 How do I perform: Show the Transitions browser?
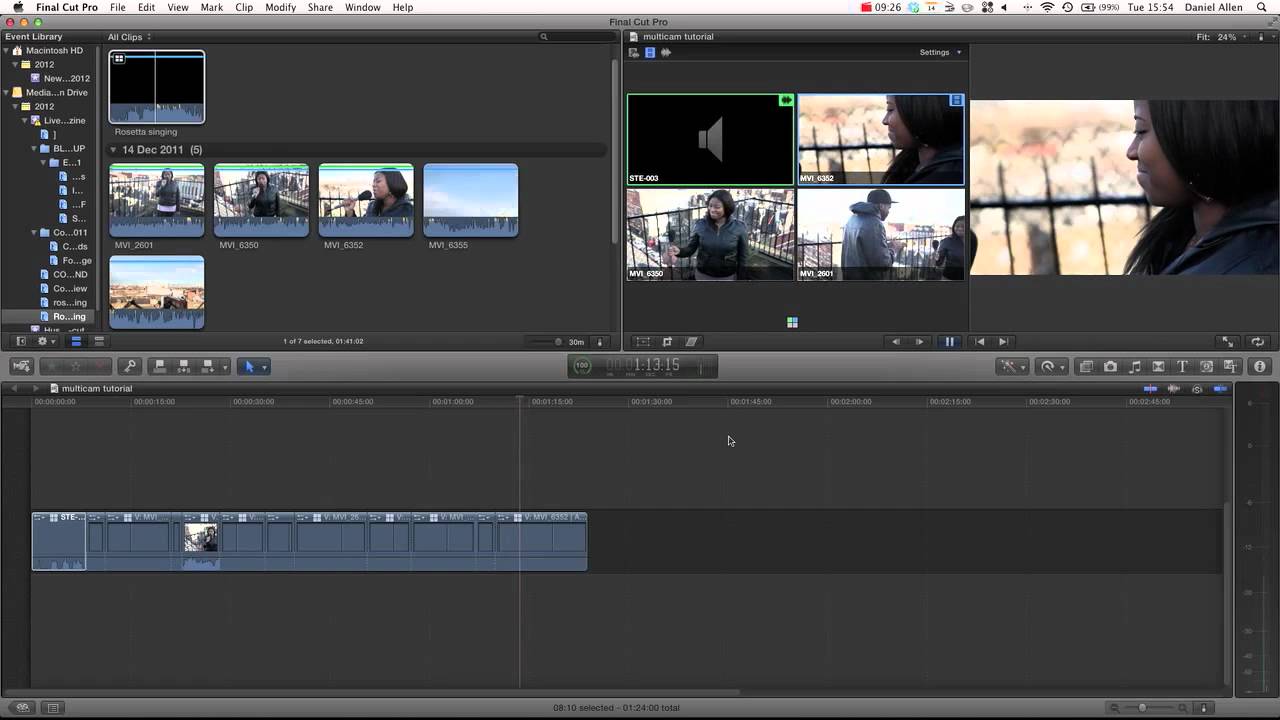point(1158,366)
